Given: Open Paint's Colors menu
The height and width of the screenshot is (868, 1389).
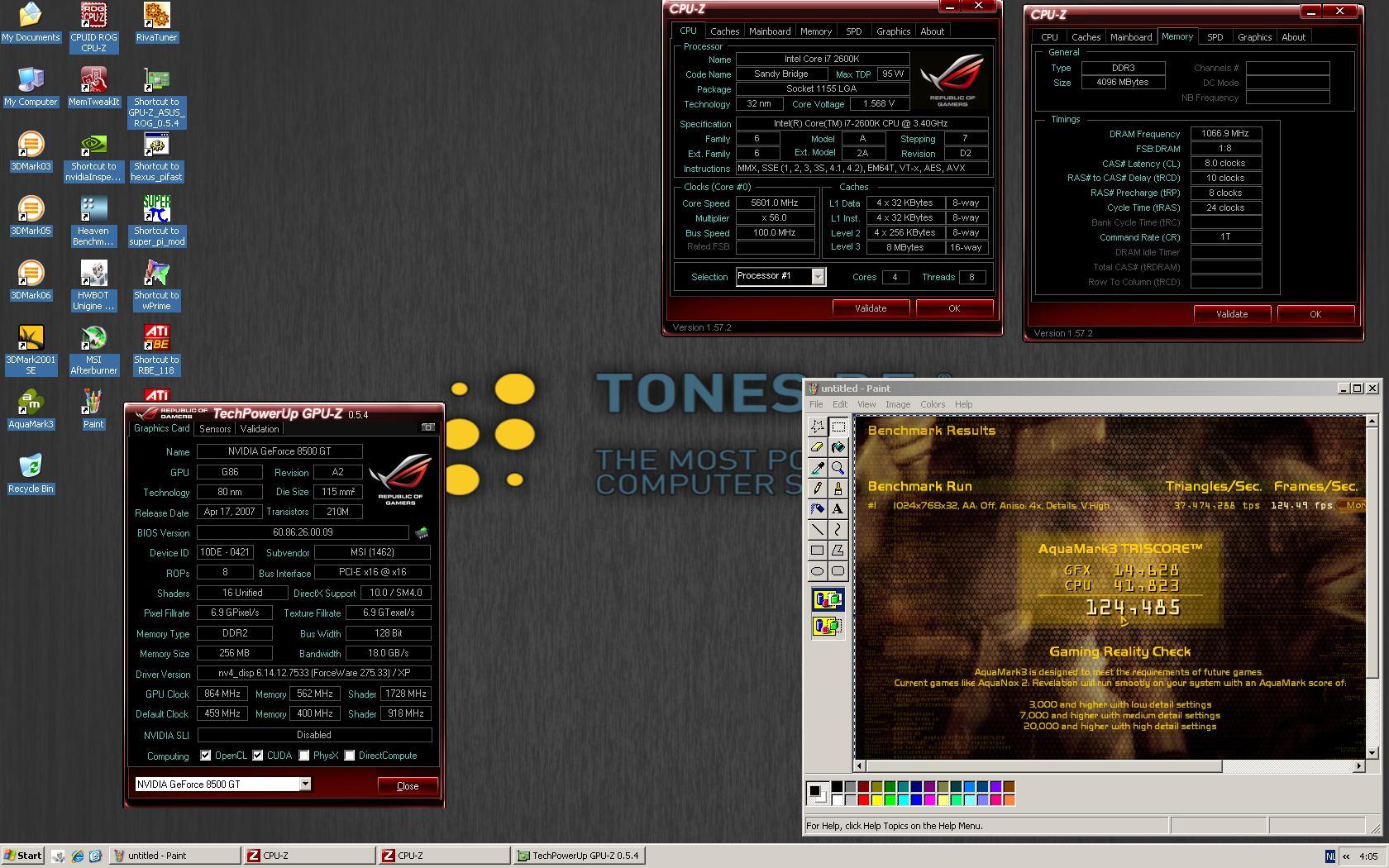Looking at the screenshot, I should [933, 404].
